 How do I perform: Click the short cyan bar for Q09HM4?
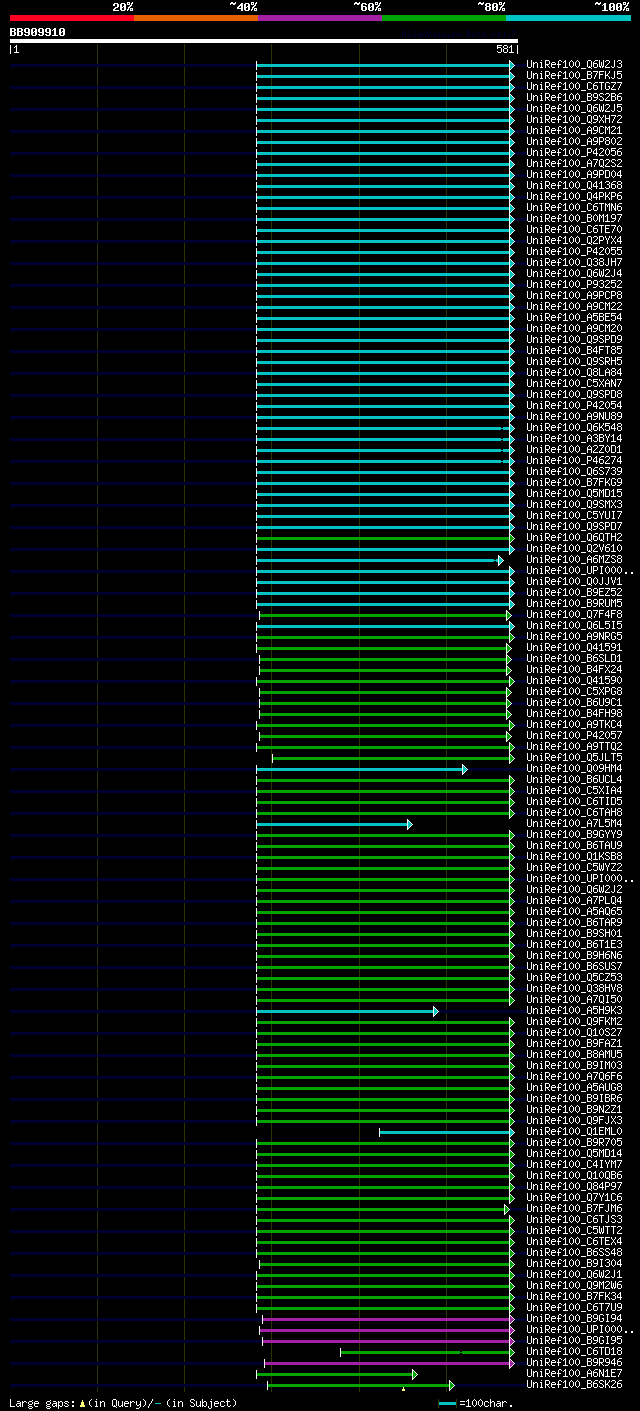tap(361, 769)
